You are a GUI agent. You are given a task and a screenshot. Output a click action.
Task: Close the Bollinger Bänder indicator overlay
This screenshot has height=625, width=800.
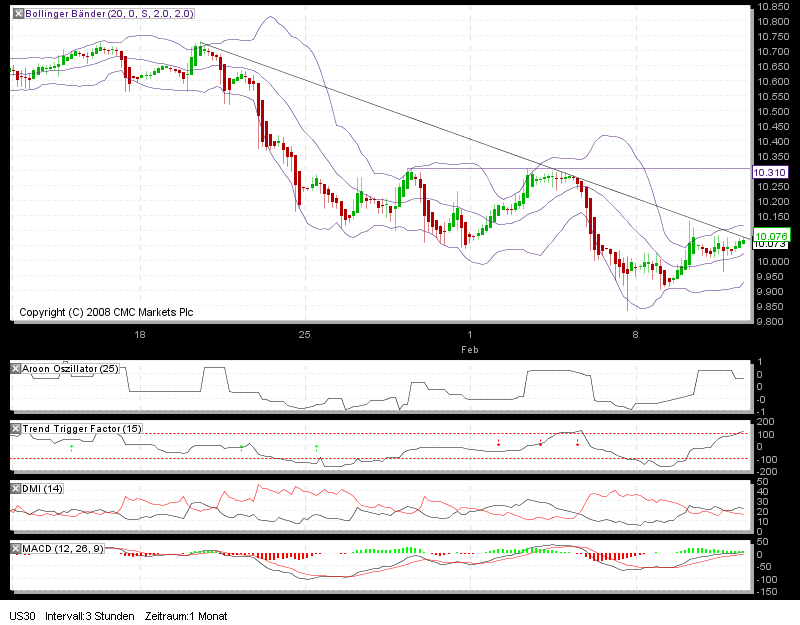coord(18,14)
